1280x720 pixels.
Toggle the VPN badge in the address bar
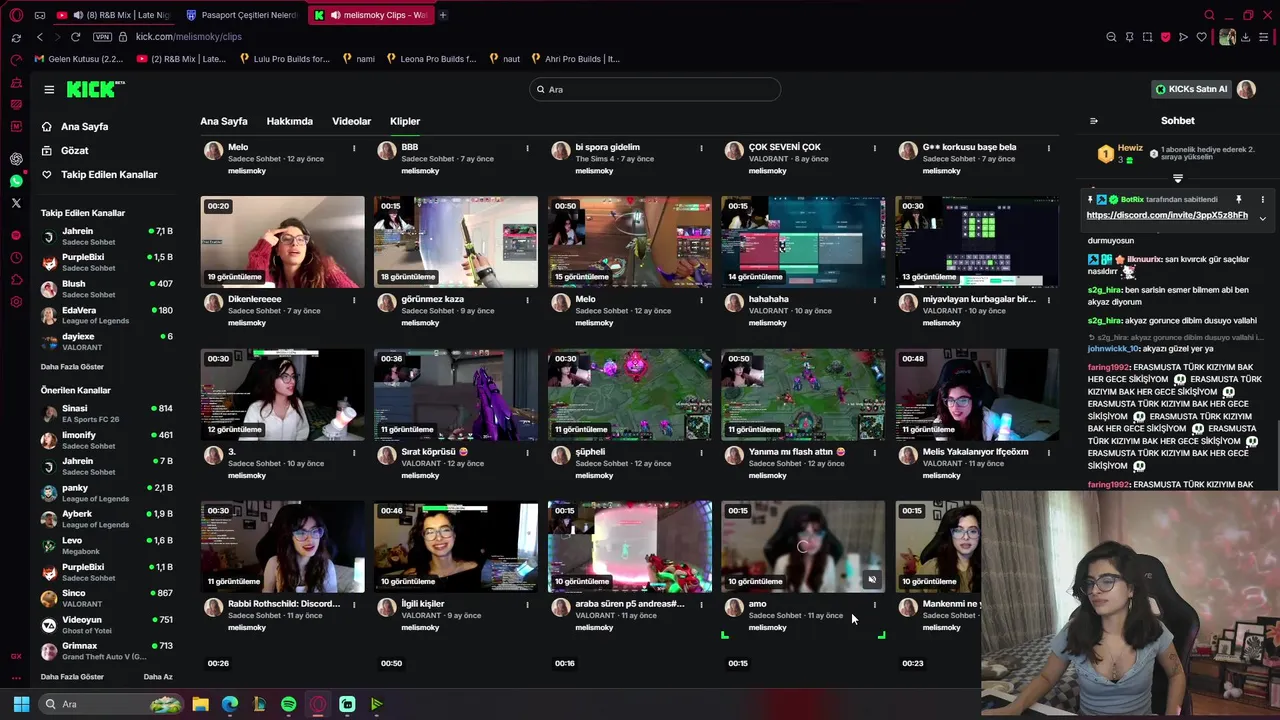click(102, 37)
